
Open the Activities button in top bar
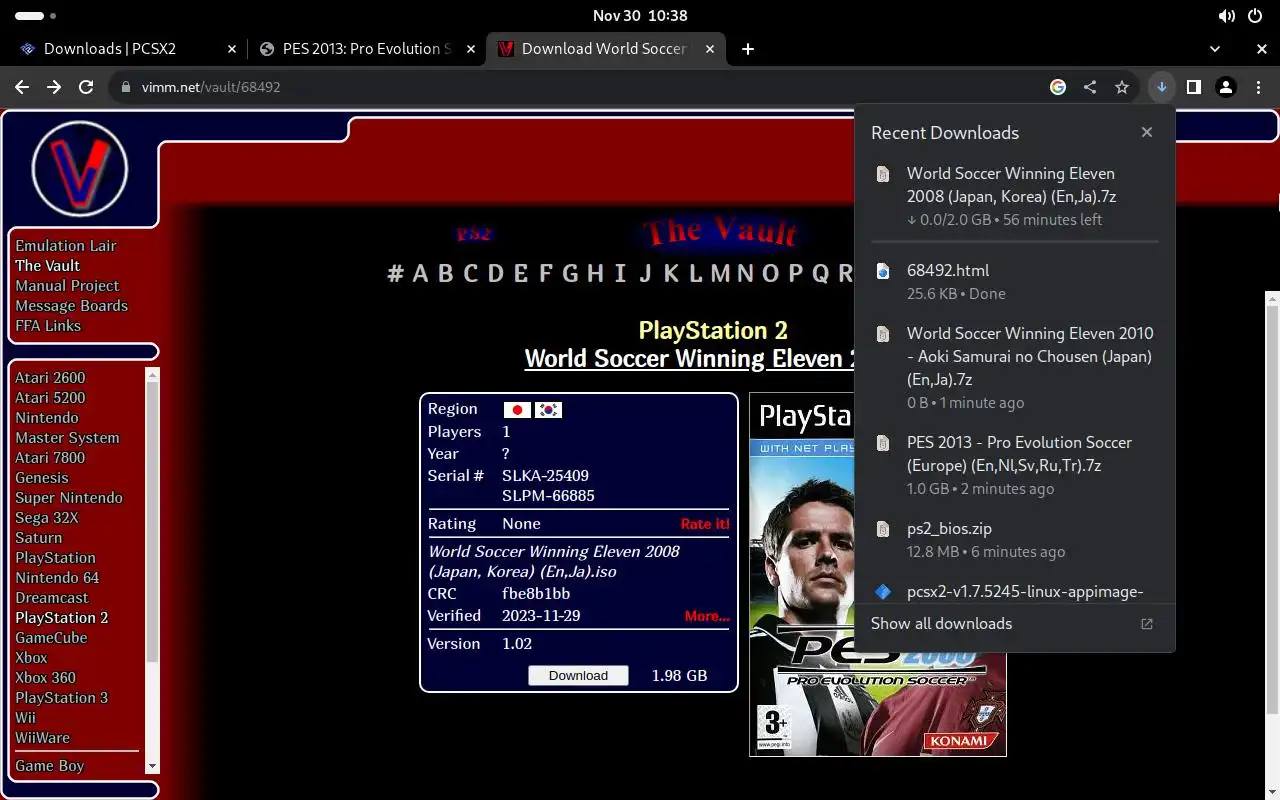coord(36,16)
